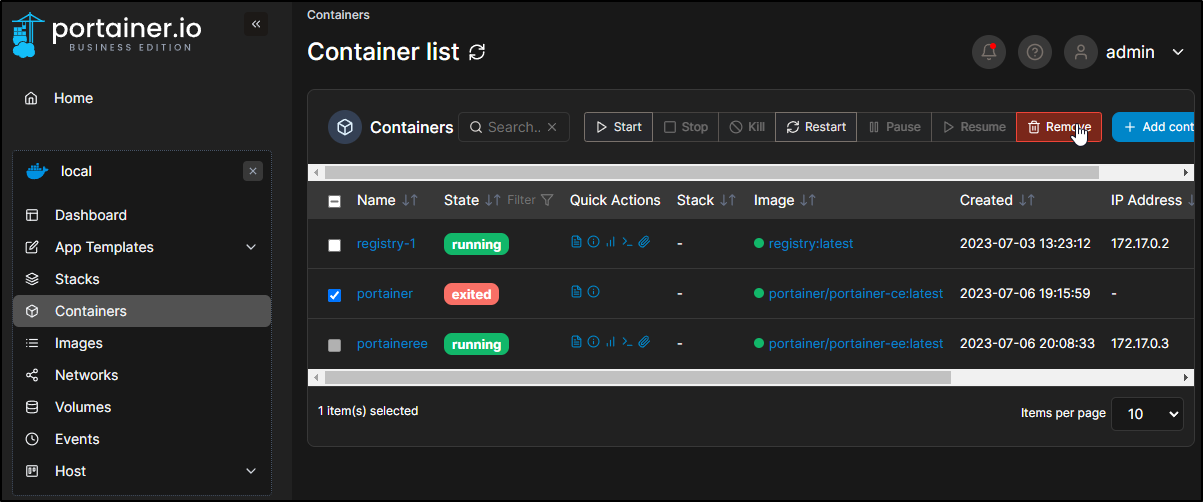The width and height of the screenshot is (1203, 502).
Task: Click the Stop button
Action: [x=686, y=127]
